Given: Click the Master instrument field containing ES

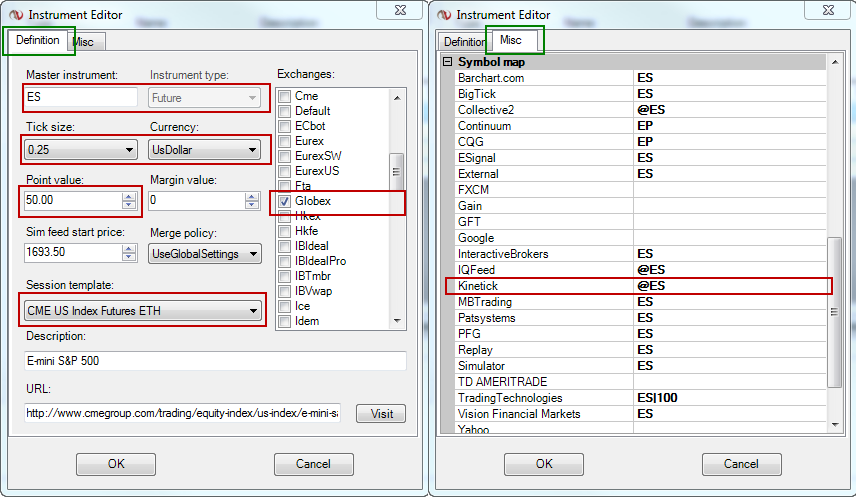Looking at the screenshot, I should [81, 97].
